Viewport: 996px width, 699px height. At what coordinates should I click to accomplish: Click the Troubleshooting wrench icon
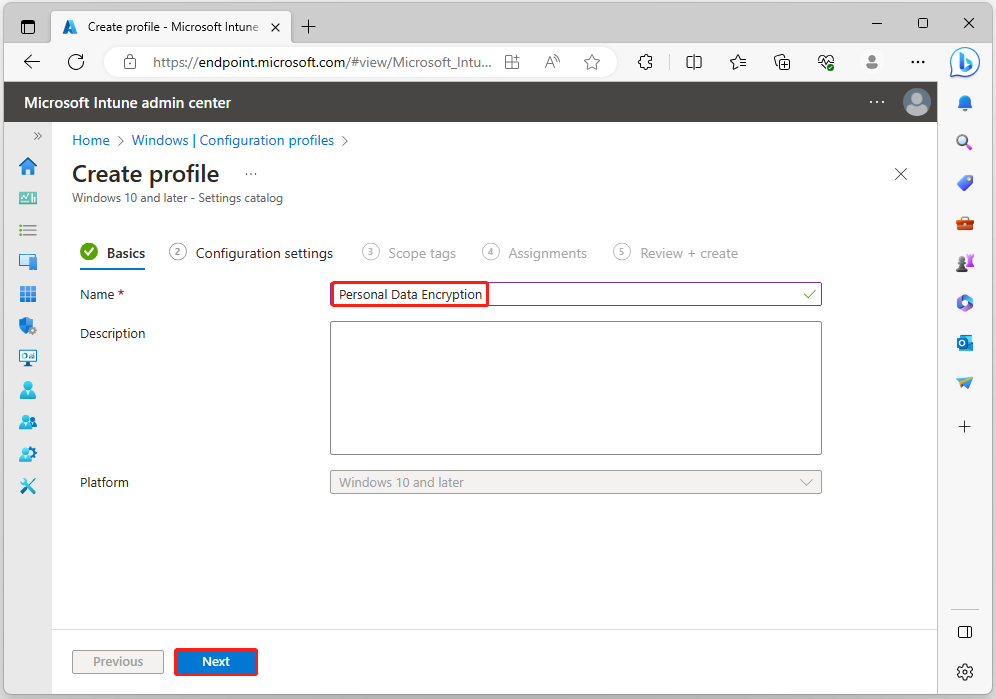[x=28, y=485]
